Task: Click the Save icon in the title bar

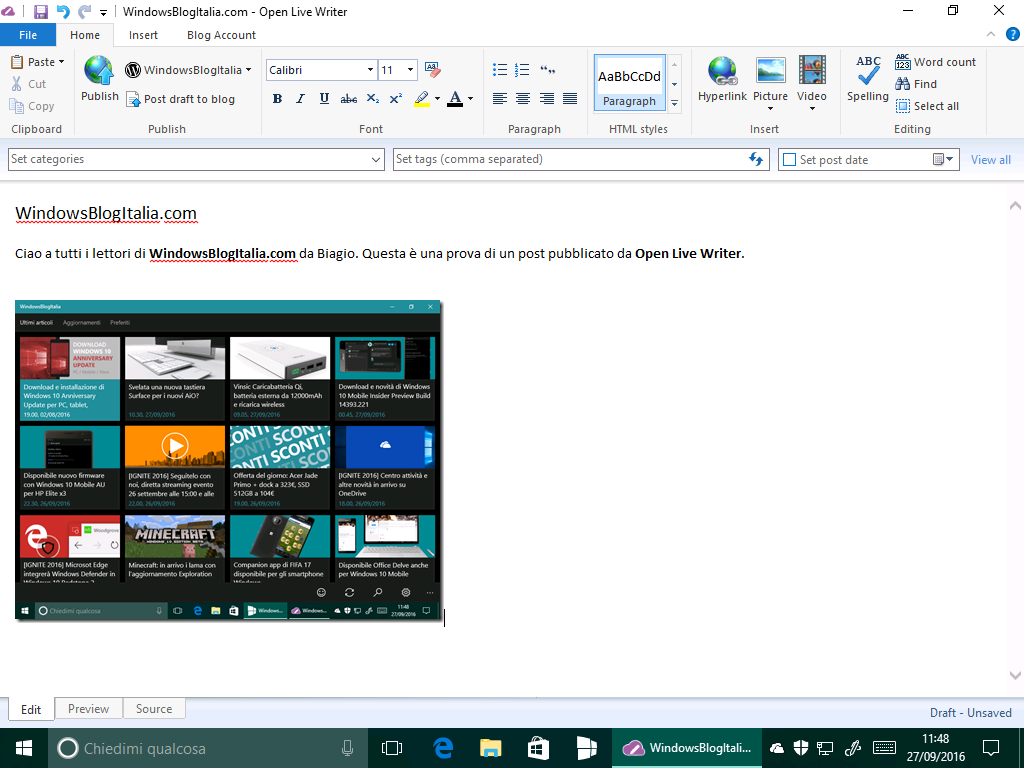Action: (40, 11)
